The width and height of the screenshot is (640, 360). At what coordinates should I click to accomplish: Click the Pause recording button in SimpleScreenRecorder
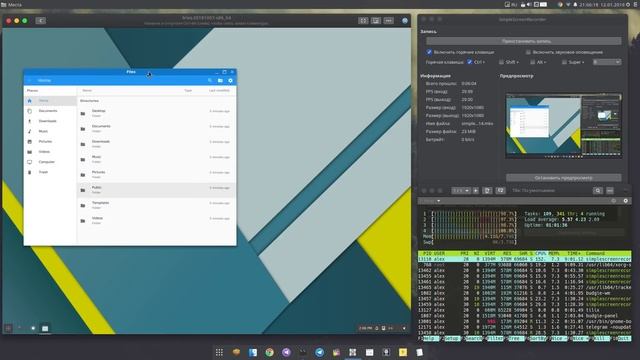tap(524, 41)
